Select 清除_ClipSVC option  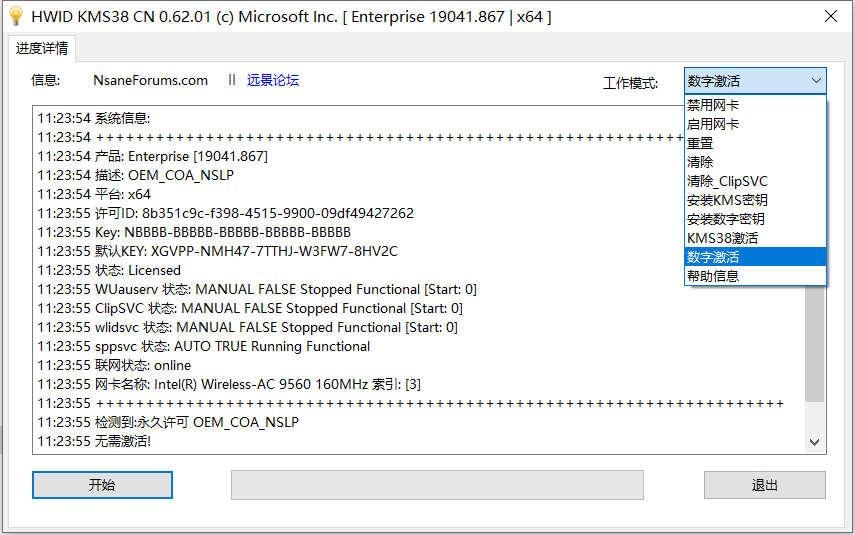[x=755, y=181]
